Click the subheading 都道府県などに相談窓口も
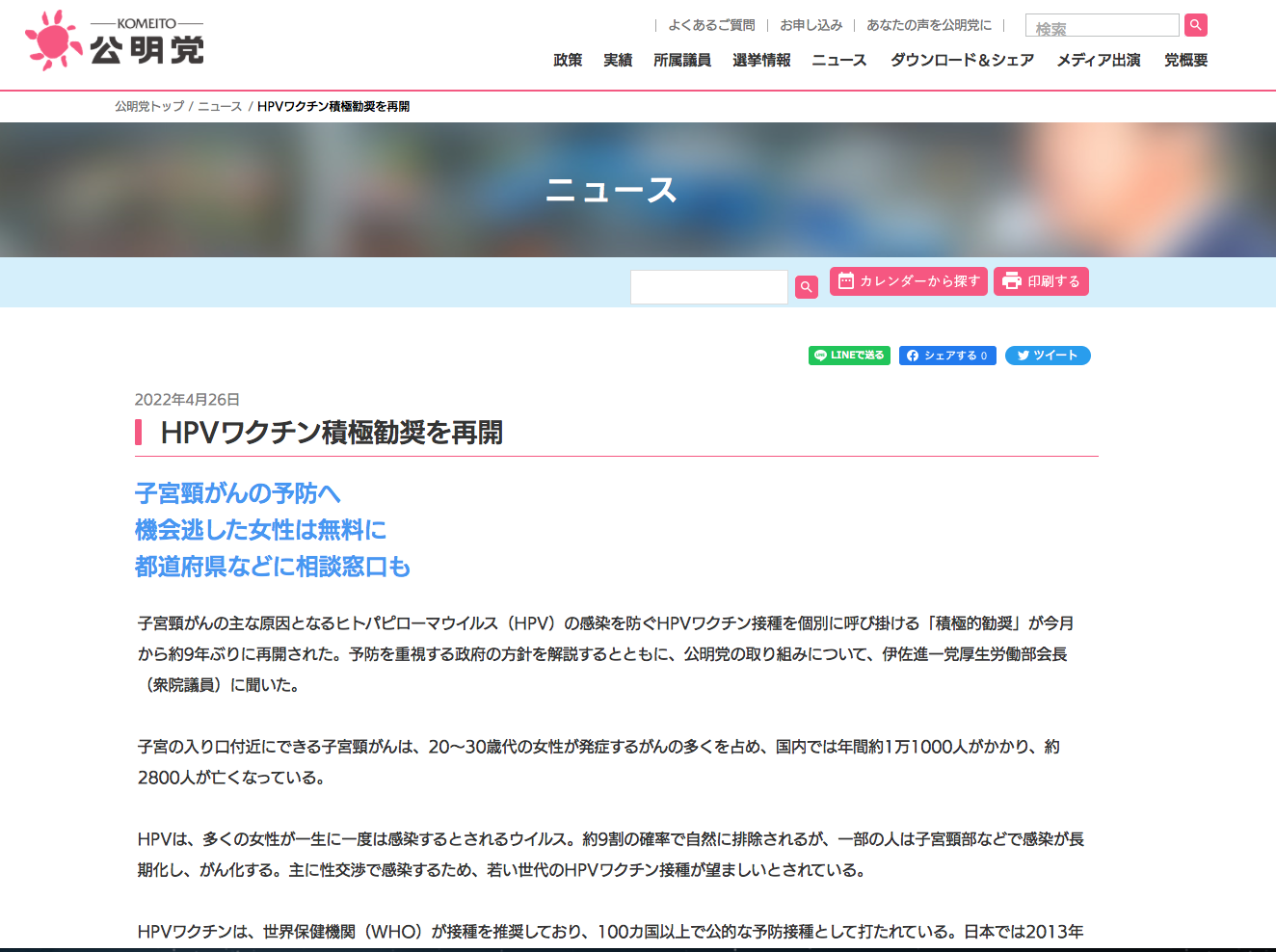Screen dimensions: 1276x952 (x=273, y=567)
